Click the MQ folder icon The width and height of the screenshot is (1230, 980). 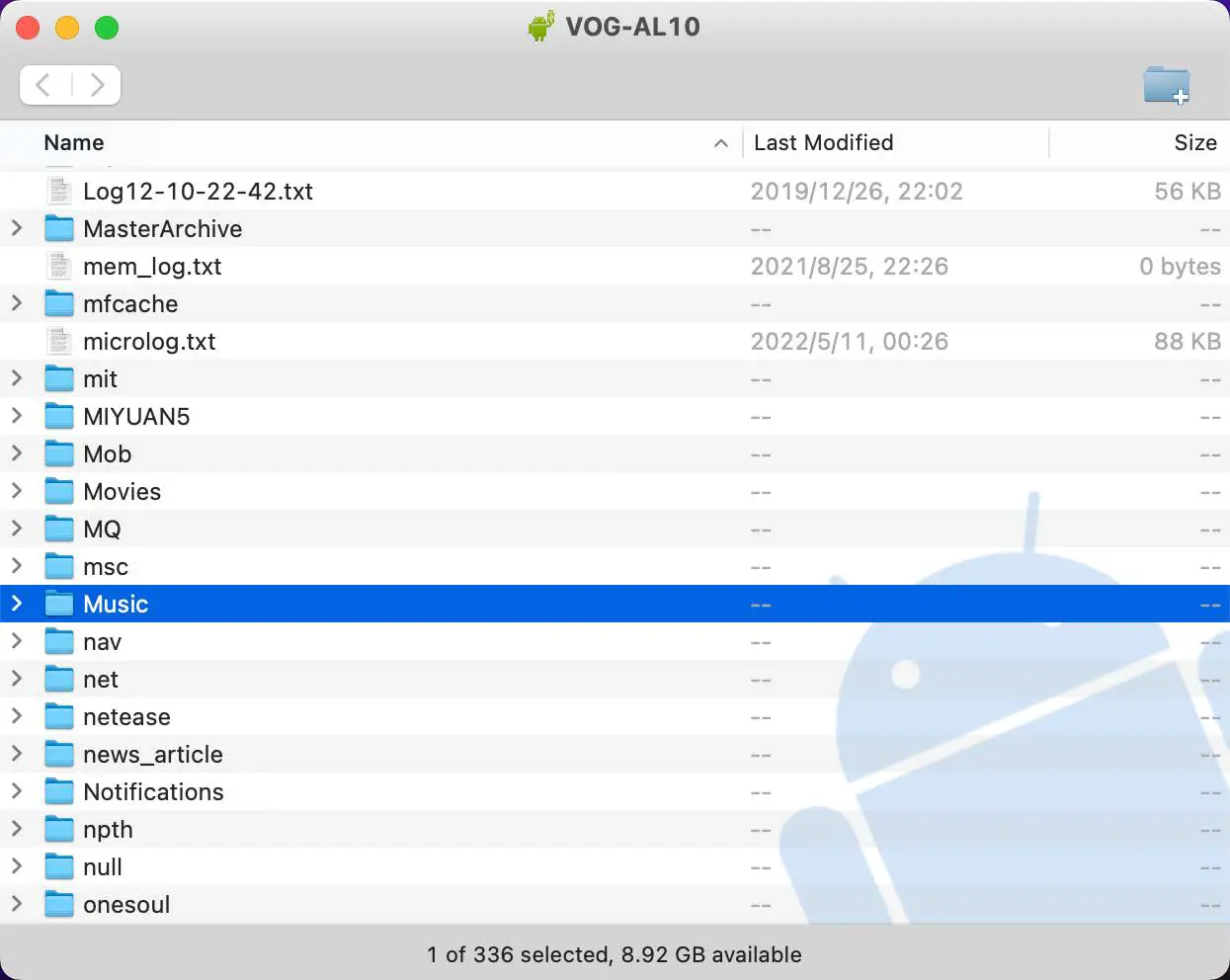59,529
